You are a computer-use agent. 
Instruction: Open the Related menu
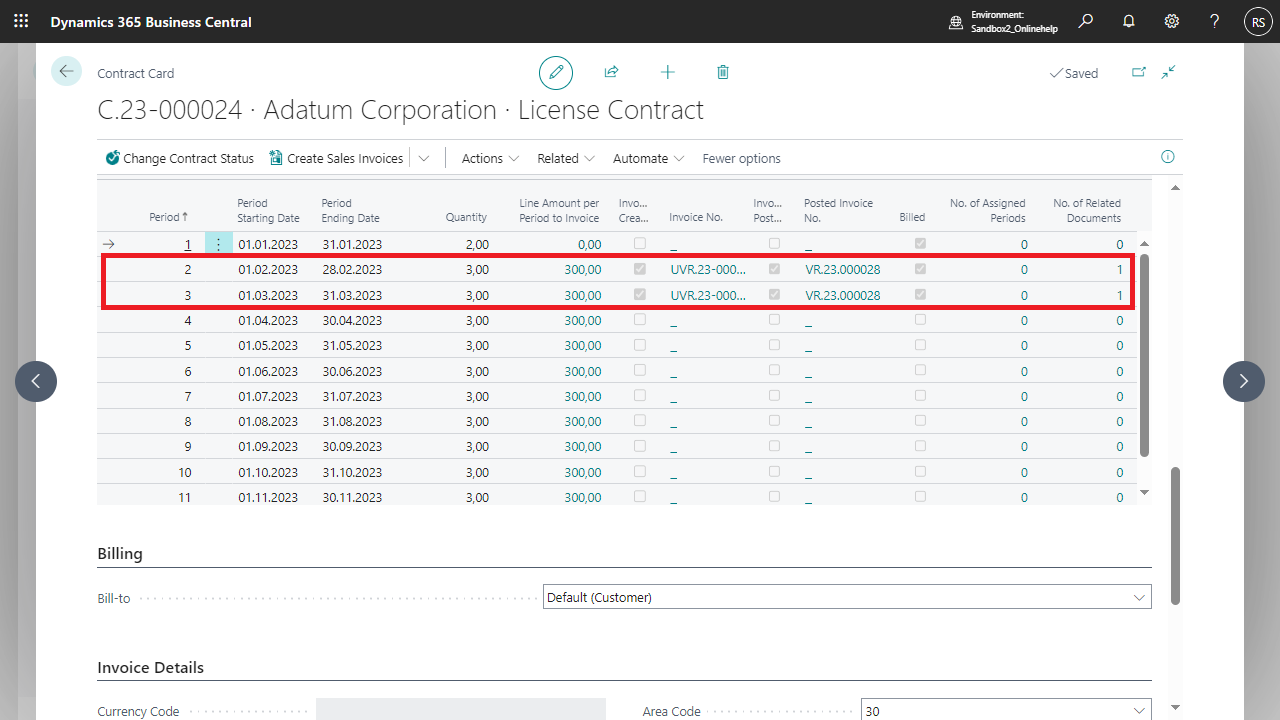(x=566, y=158)
